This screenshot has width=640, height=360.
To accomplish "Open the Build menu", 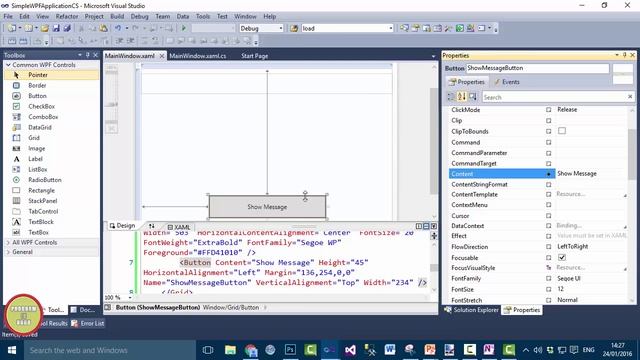I will (117, 16).
